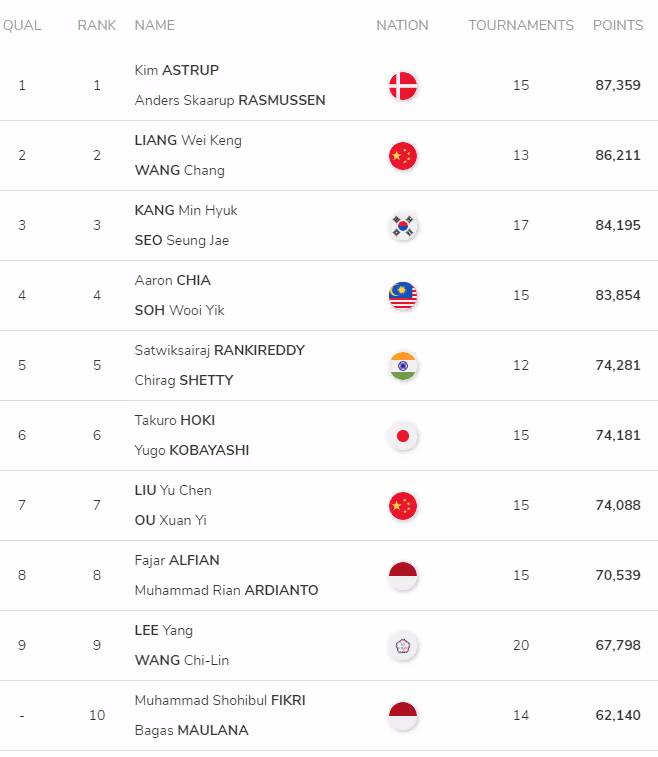The image size is (658, 757).
Task: Open SEO Seung Jae profile
Action: (182, 240)
